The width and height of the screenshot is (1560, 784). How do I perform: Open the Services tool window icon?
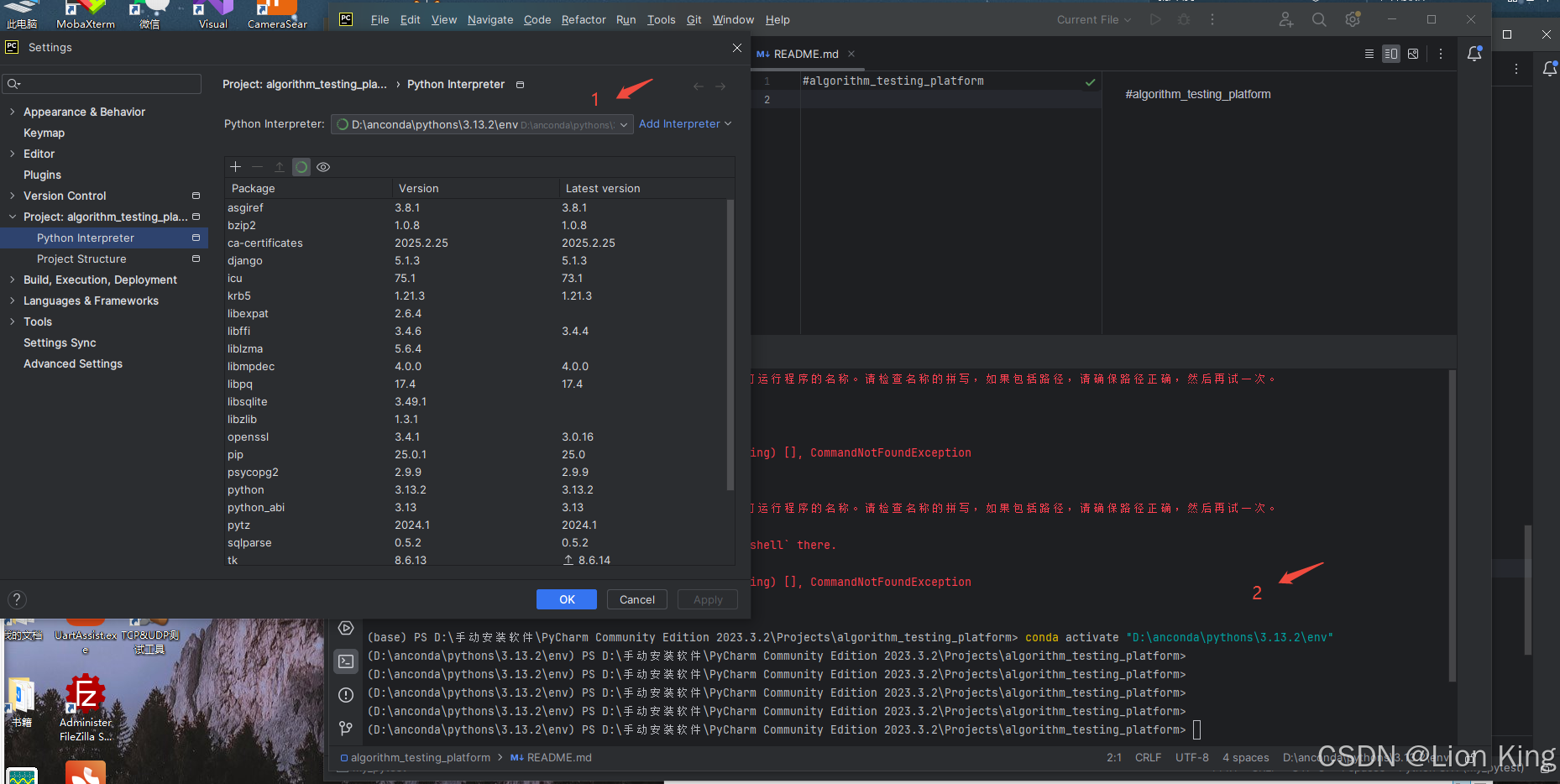pyautogui.click(x=346, y=628)
